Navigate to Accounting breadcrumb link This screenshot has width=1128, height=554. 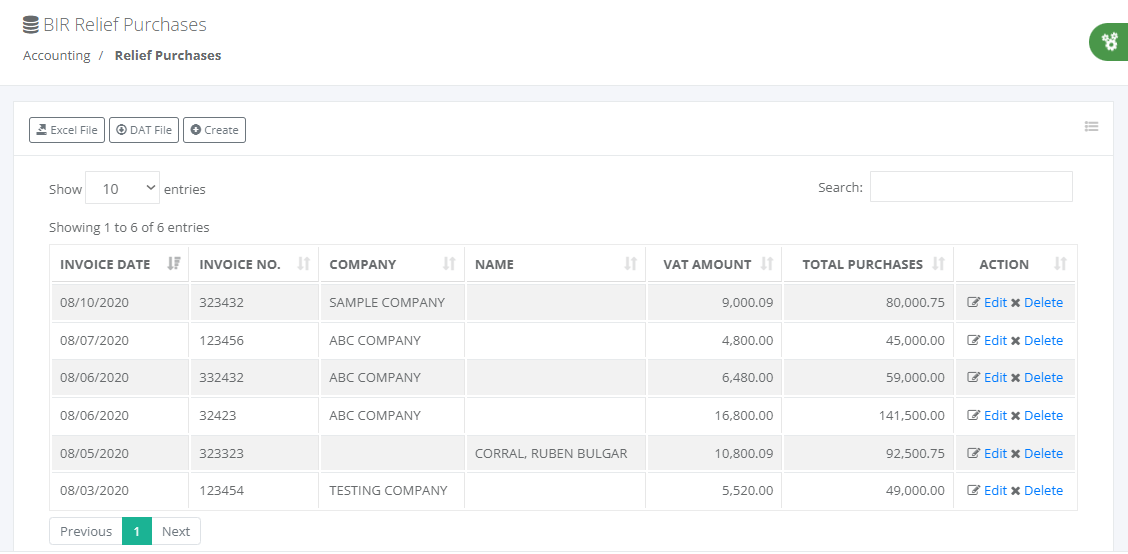pyautogui.click(x=57, y=56)
